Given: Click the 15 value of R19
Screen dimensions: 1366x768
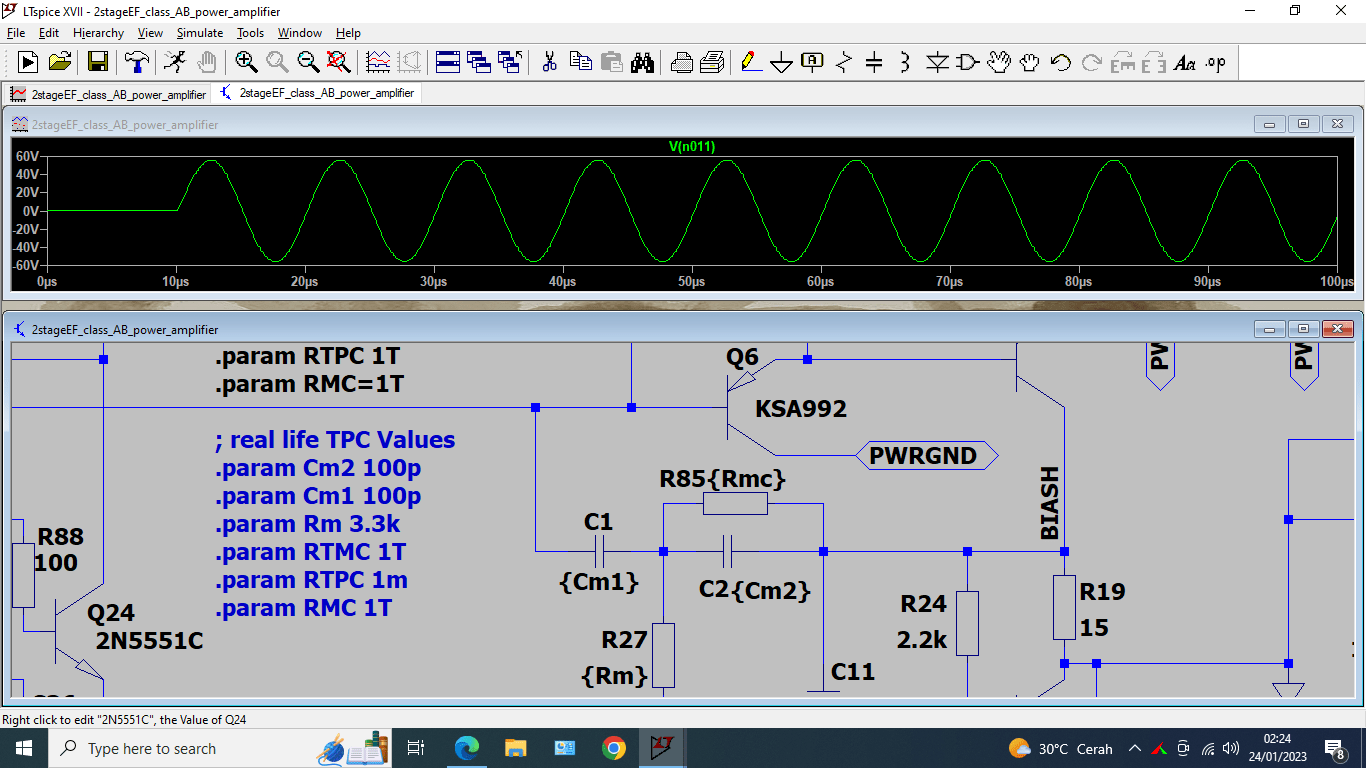Looking at the screenshot, I should click(1094, 628).
